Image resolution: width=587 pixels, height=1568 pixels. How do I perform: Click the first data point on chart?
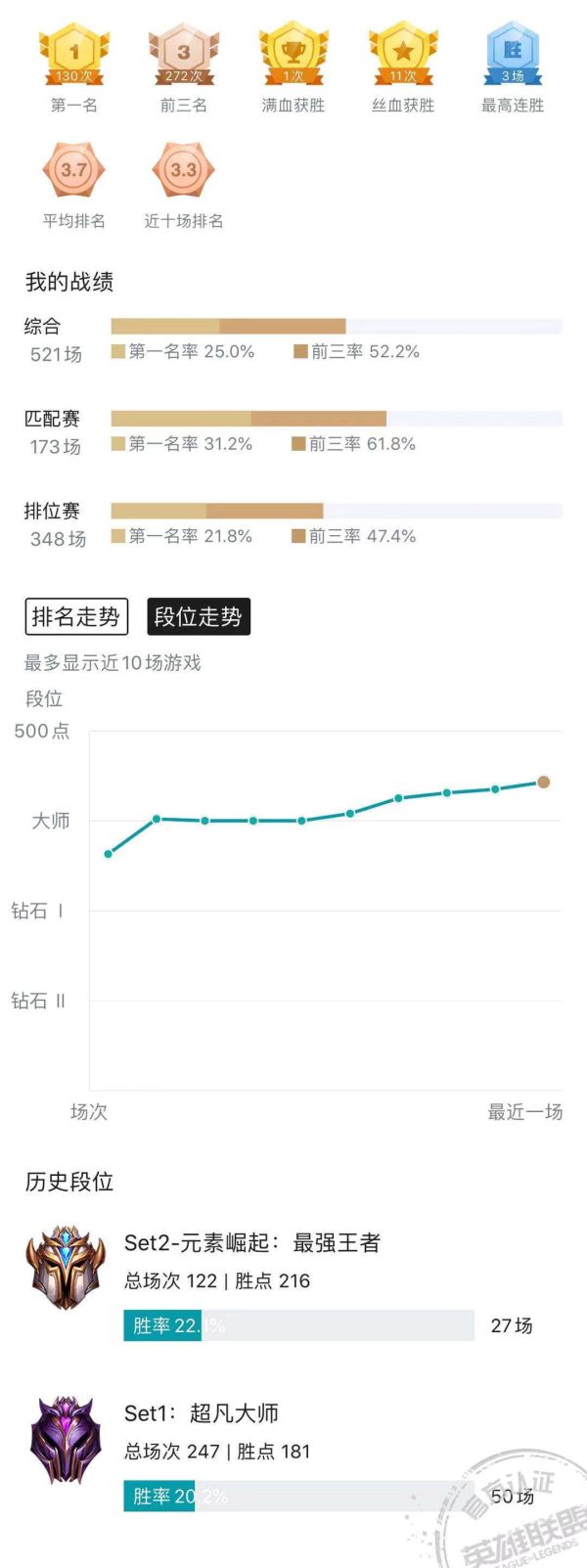click(x=109, y=854)
